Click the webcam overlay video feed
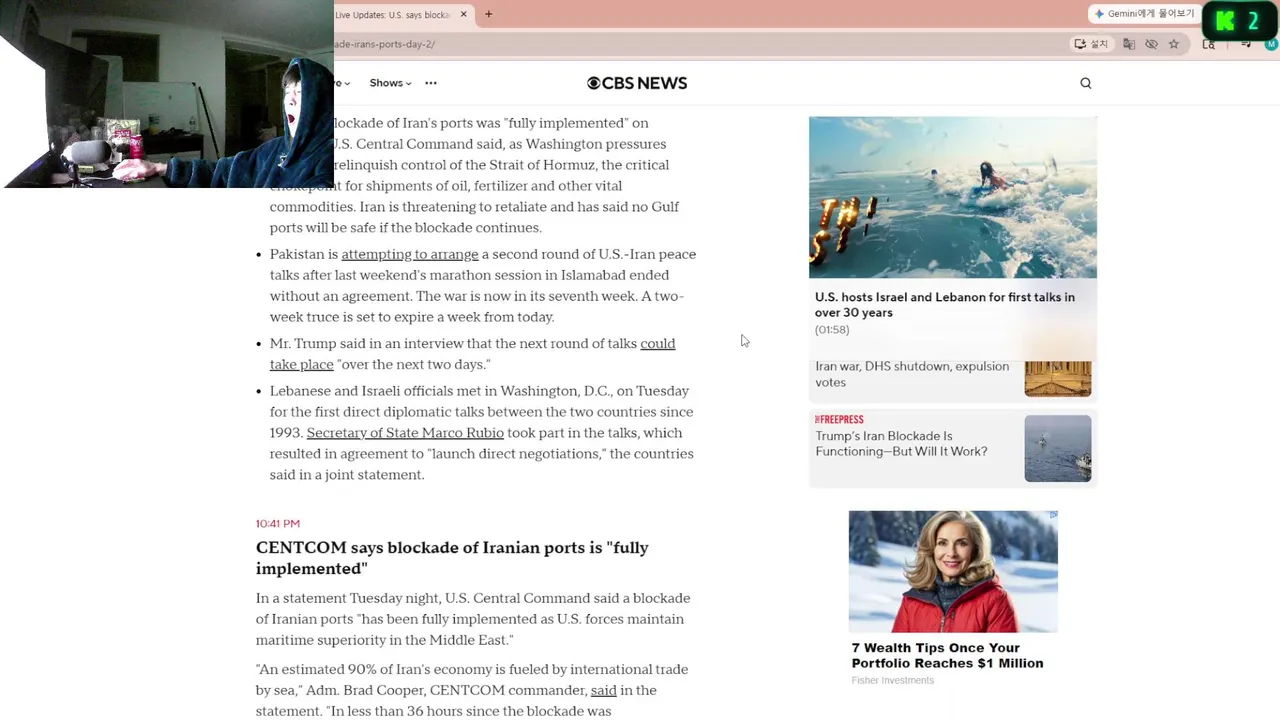 point(167,94)
